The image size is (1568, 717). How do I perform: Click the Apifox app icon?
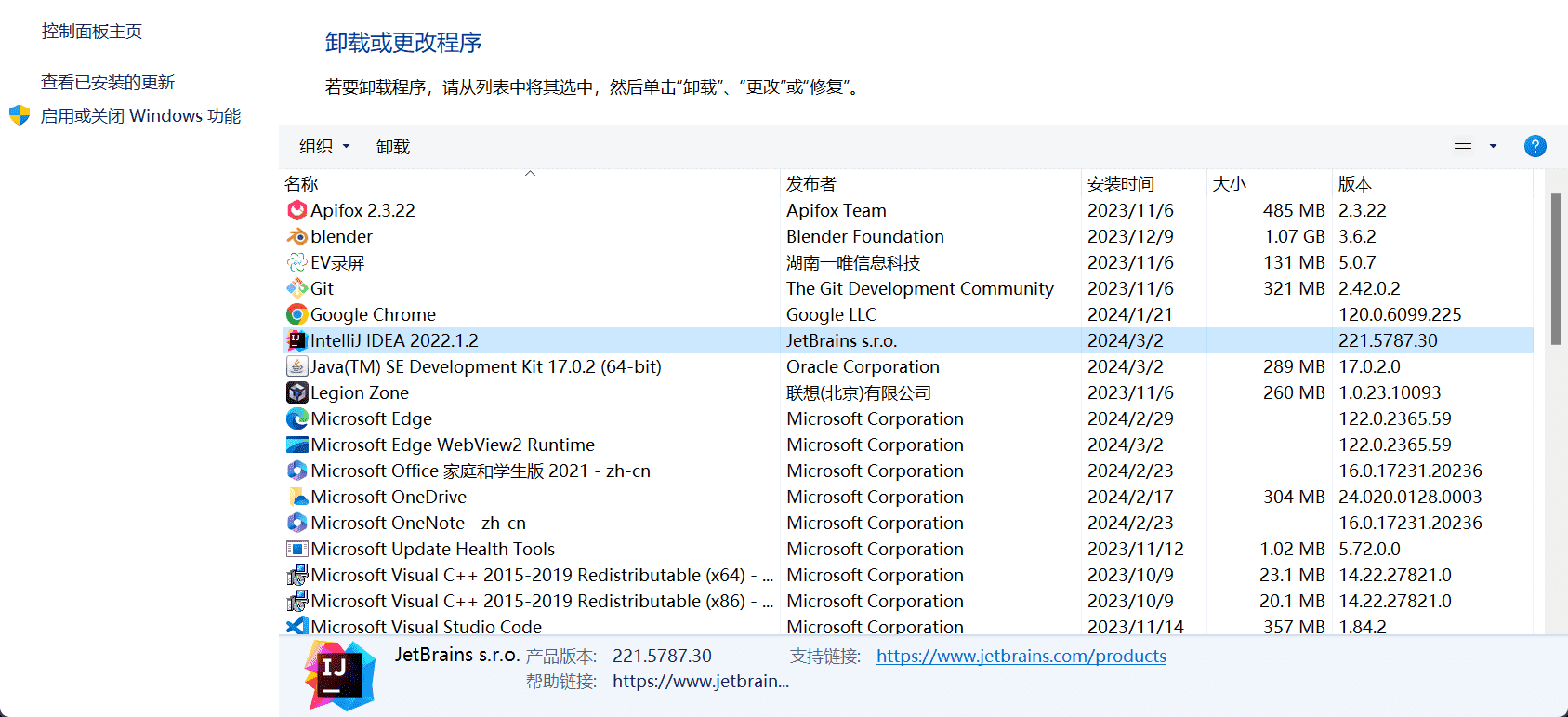pyautogui.click(x=296, y=210)
